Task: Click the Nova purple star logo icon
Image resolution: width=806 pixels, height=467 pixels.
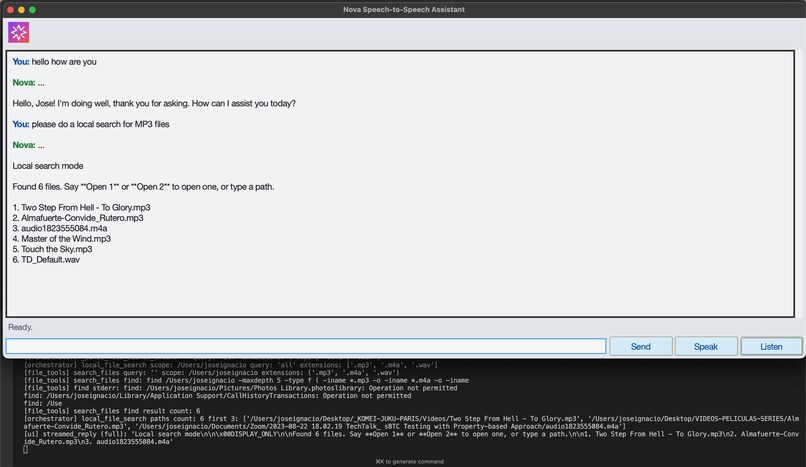Action: pyautogui.click(x=19, y=32)
